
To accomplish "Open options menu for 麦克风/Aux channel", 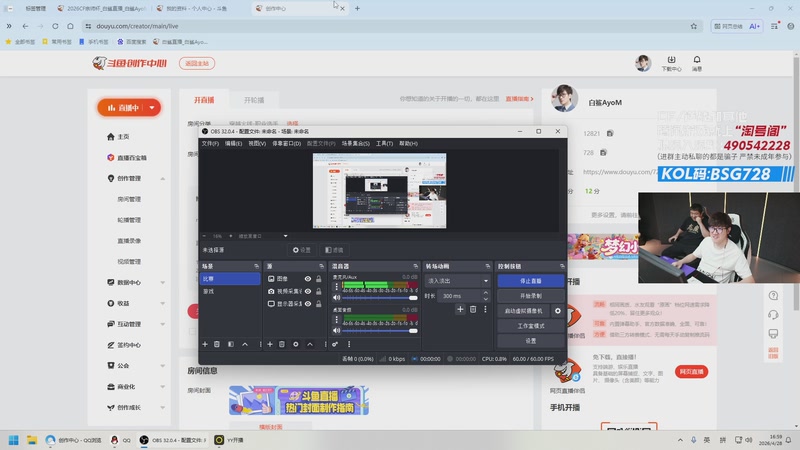I will point(336,287).
